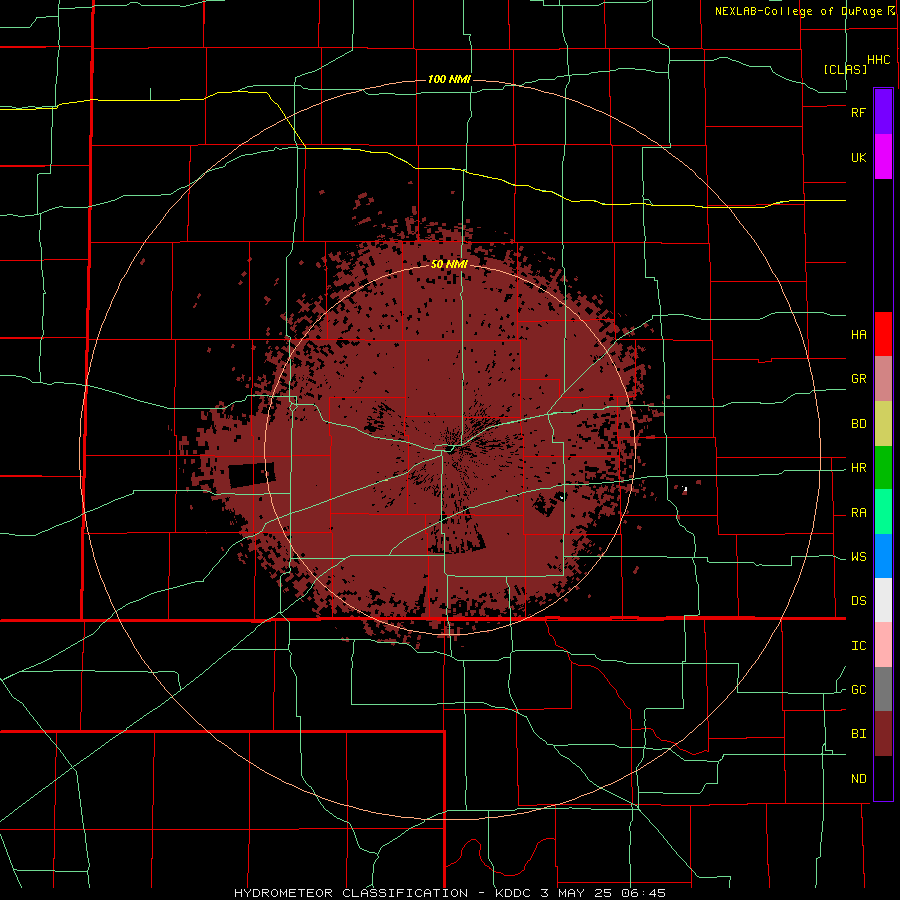Click the white DS legend swatch
The image size is (900, 900).
tap(883, 600)
